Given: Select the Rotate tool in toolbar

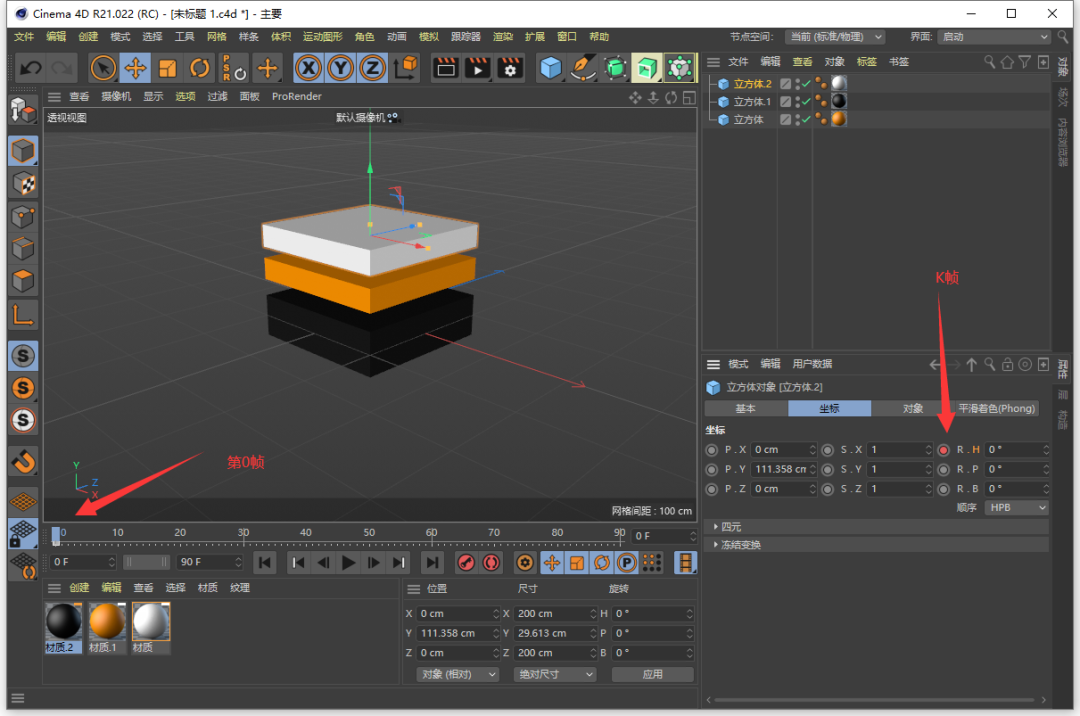Looking at the screenshot, I should (x=200, y=68).
